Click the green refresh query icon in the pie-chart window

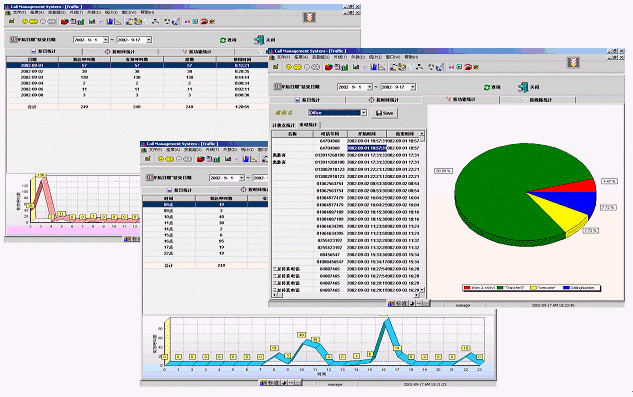[x=487, y=87]
